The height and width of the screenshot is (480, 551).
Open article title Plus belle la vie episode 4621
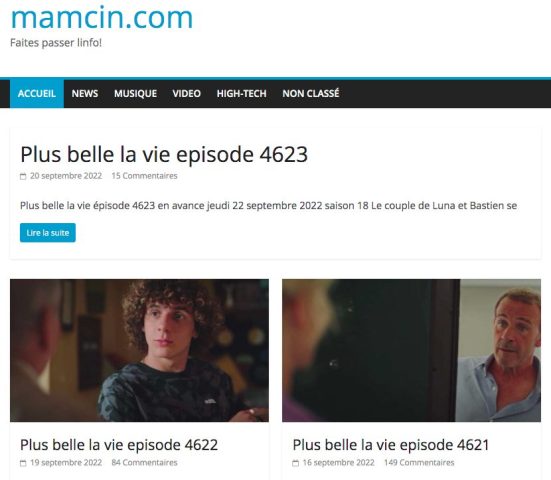pos(391,445)
